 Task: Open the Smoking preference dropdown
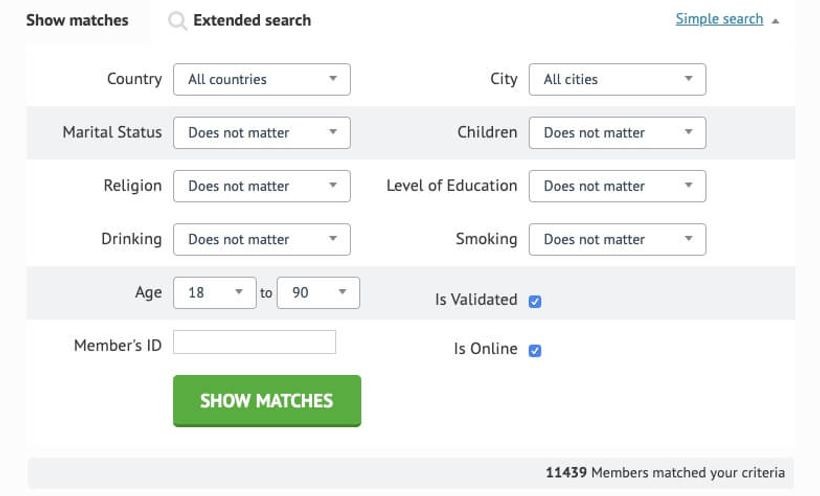(619, 239)
